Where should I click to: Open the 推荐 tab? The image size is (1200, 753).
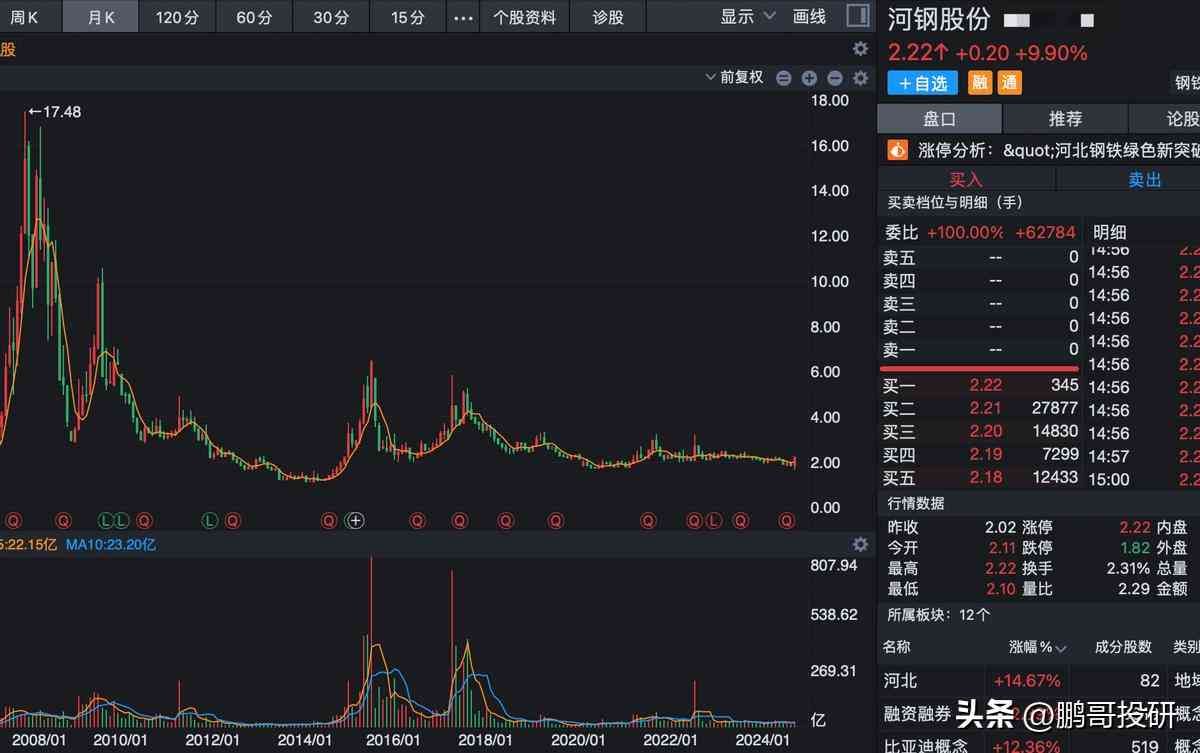1065,119
